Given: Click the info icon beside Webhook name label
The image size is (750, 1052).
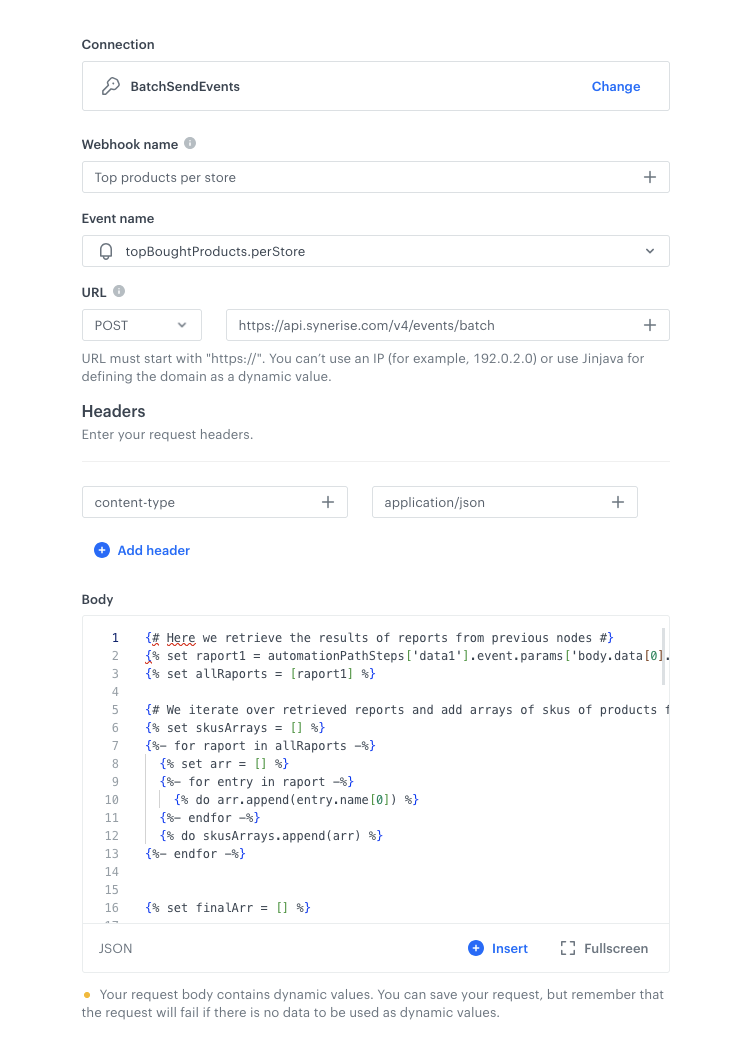Looking at the screenshot, I should [x=188, y=143].
